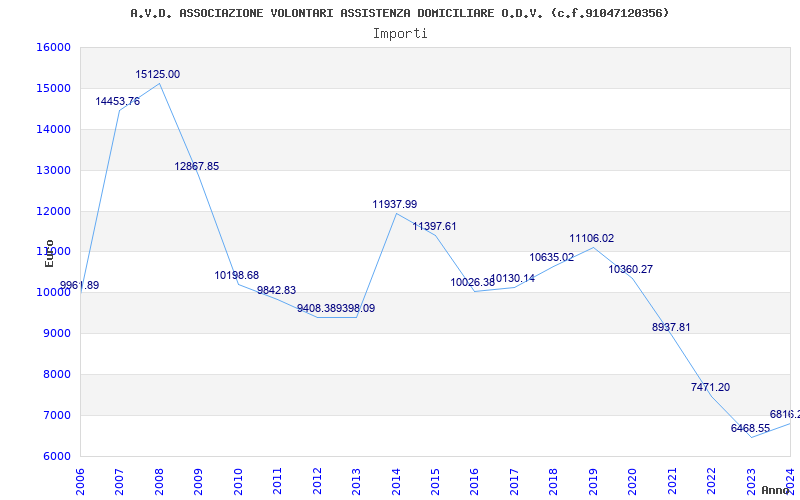
Task: Click the 6000 y-axis label
Action: coord(56,457)
